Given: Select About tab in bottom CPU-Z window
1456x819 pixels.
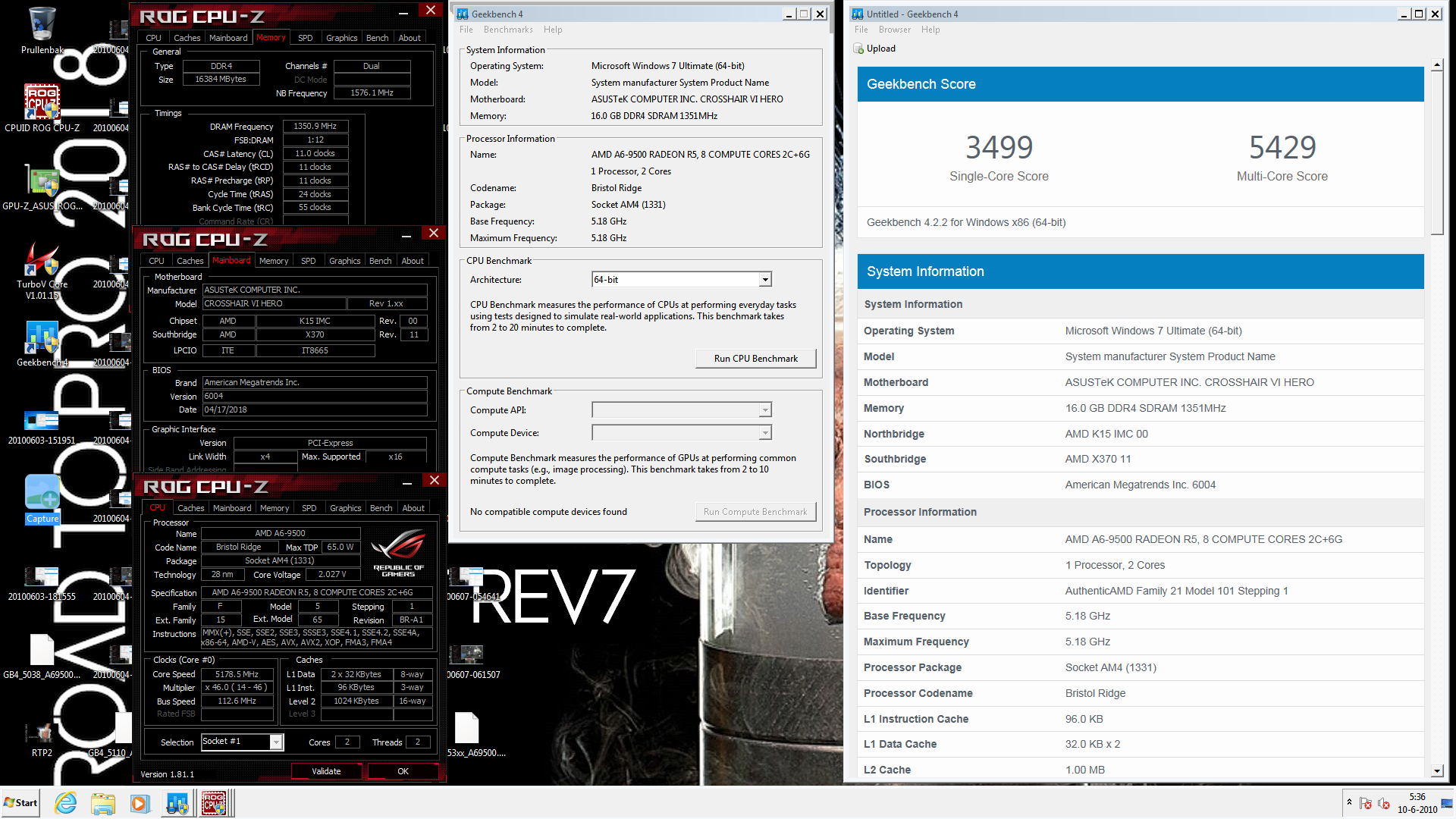Looking at the screenshot, I should [413, 508].
